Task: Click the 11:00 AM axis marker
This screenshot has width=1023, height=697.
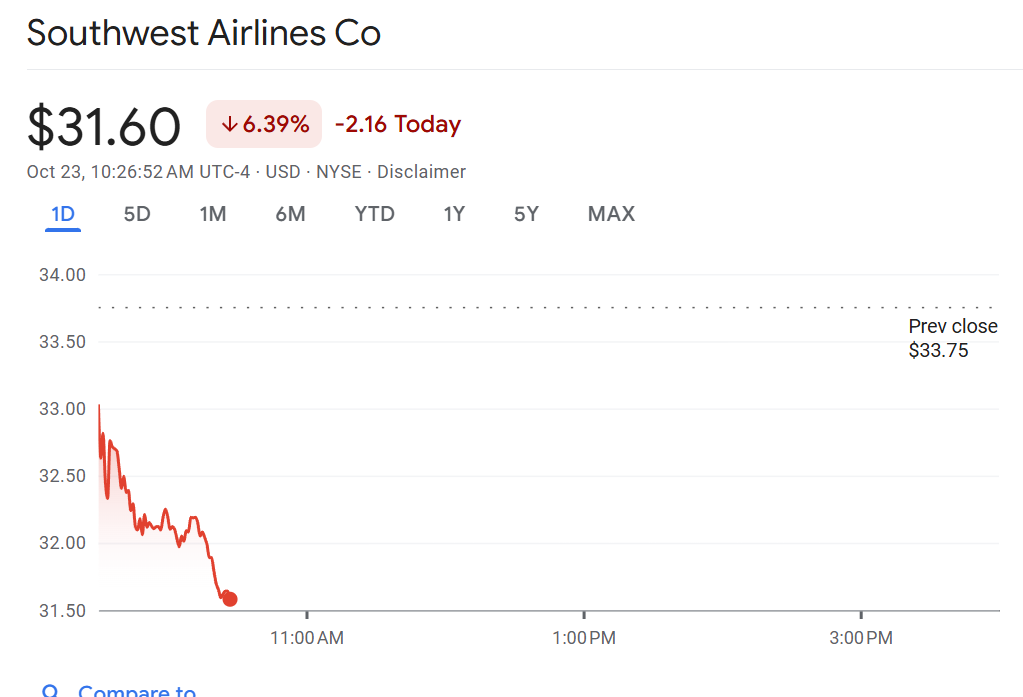Action: [307, 637]
